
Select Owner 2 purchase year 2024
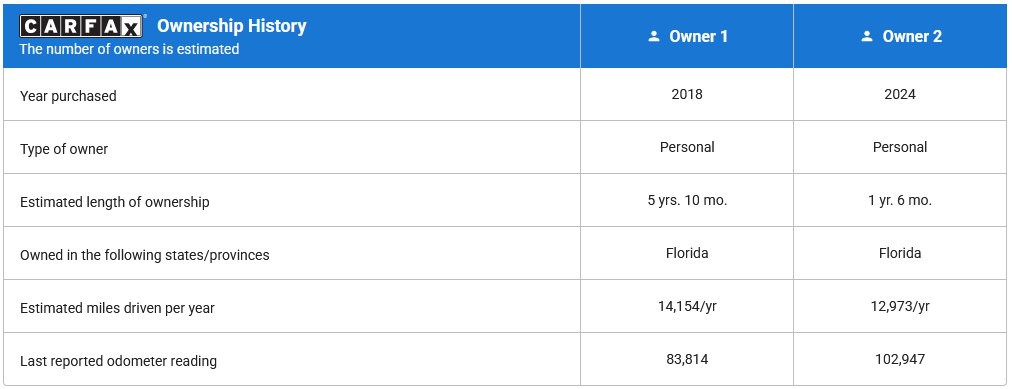[900, 94]
